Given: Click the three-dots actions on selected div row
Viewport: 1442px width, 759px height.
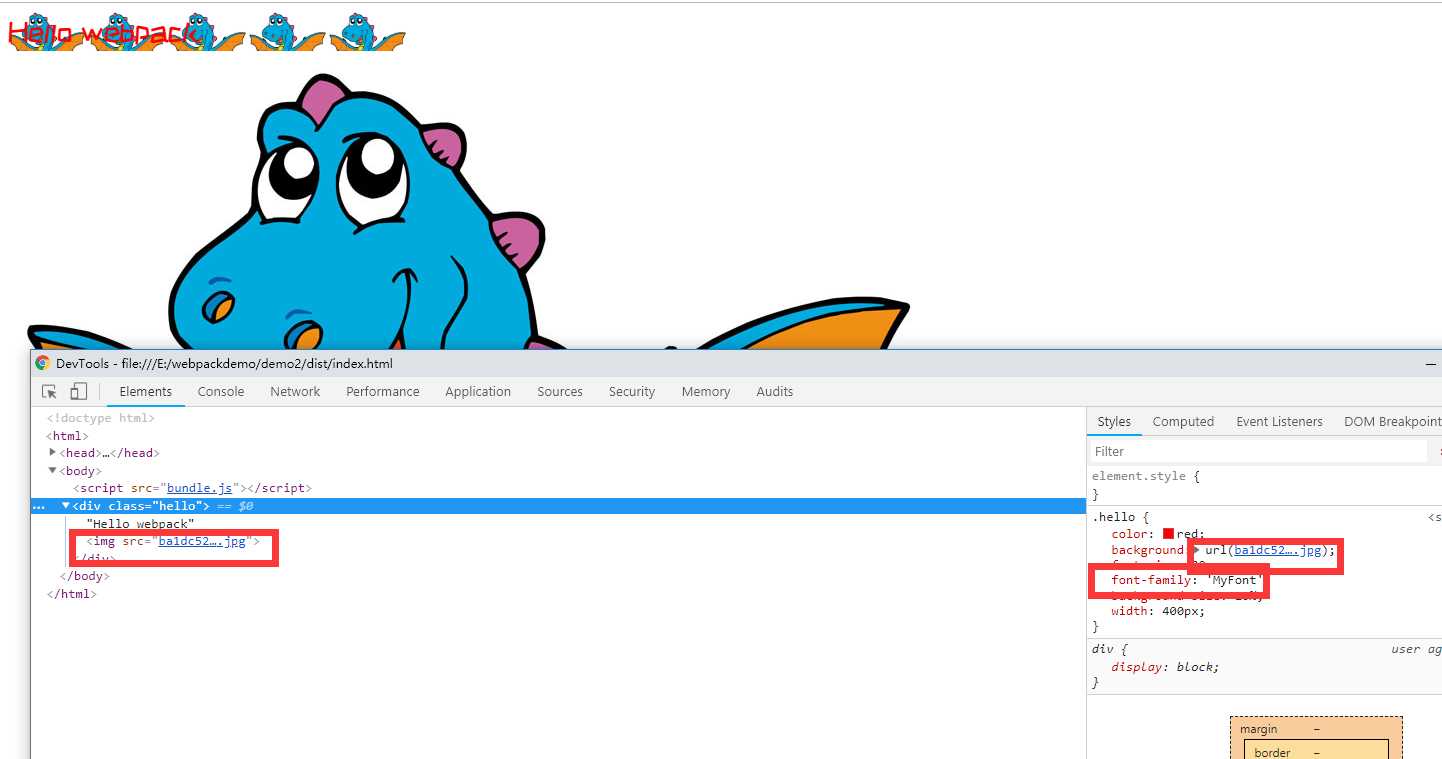Looking at the screenshot, I should pos(38,506).
